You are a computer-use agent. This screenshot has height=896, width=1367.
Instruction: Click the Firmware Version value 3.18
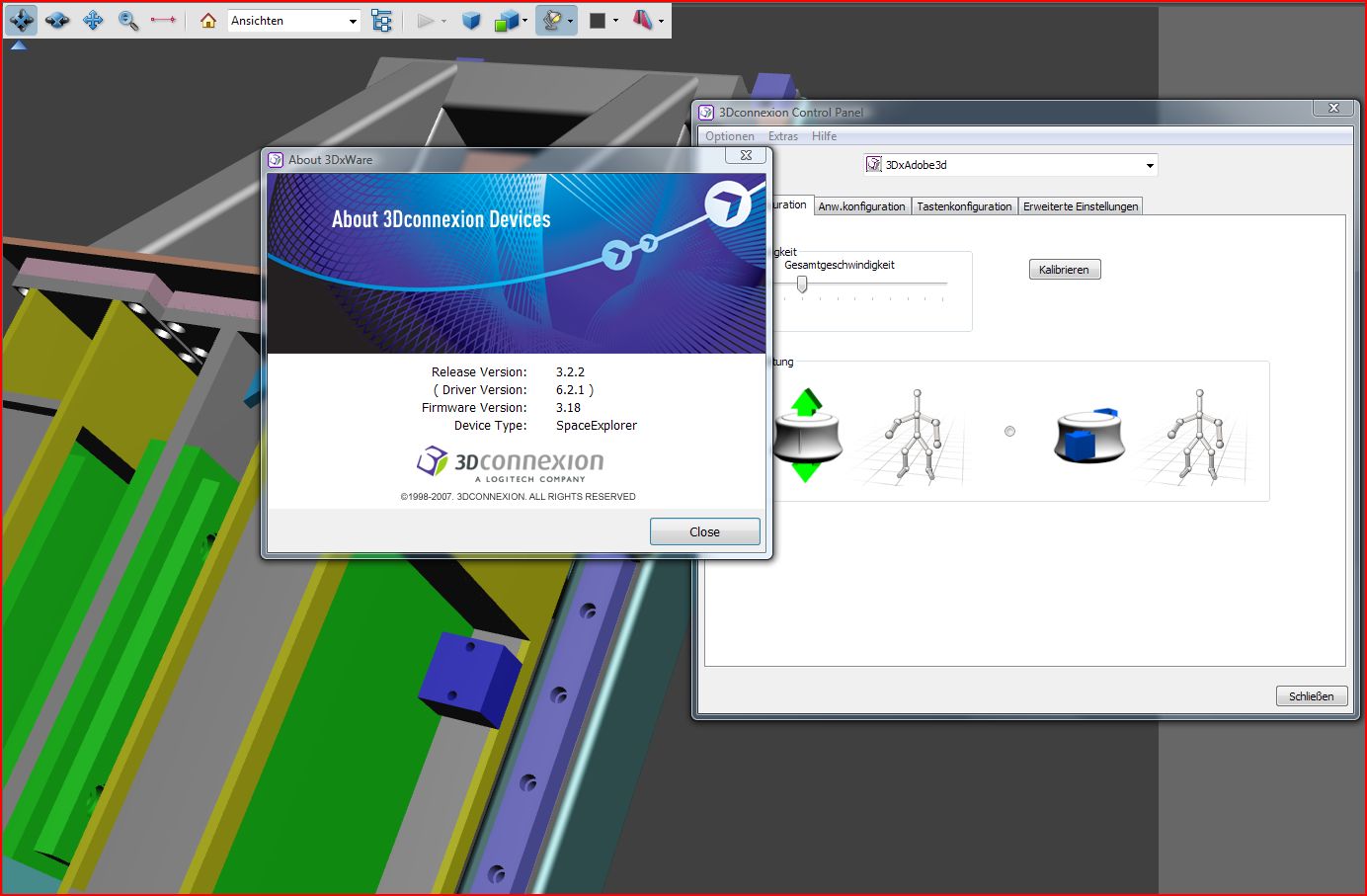point(568,408)
